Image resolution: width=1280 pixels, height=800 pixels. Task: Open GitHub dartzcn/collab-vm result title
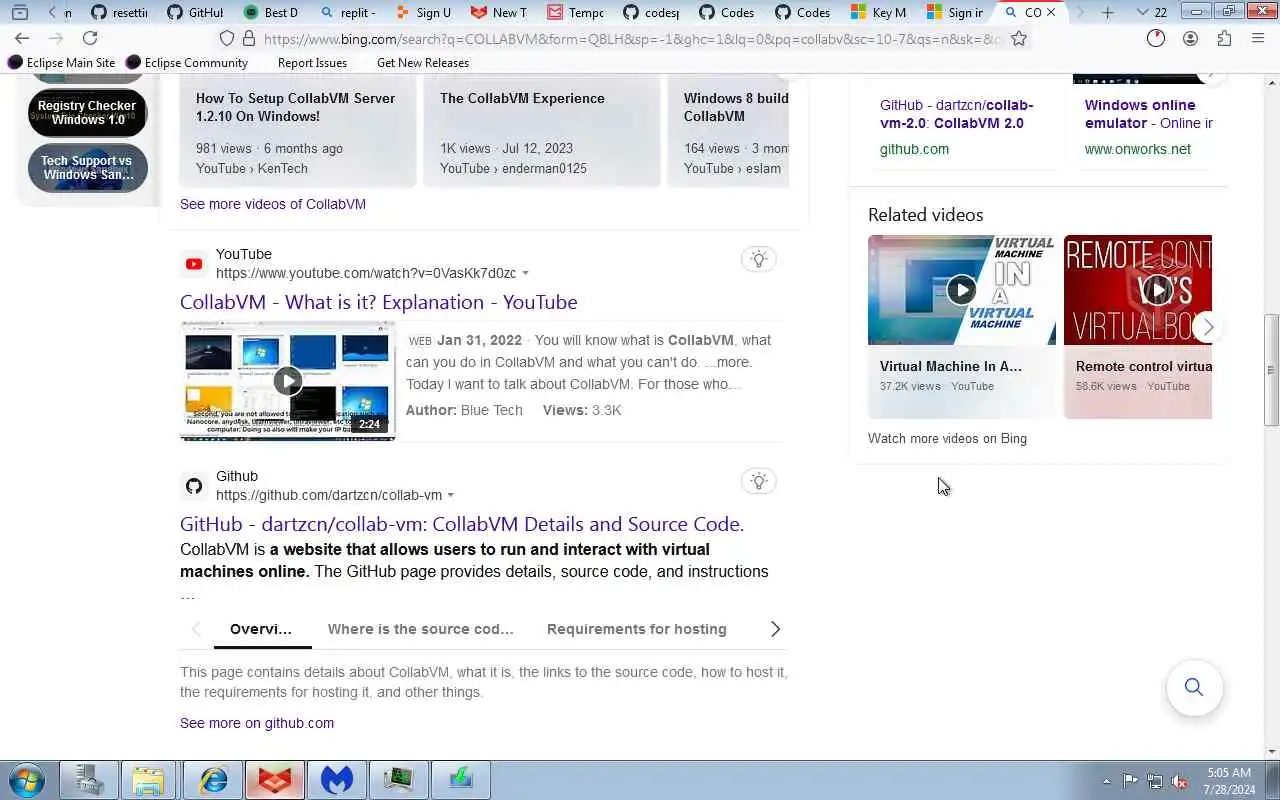(462, 524)
